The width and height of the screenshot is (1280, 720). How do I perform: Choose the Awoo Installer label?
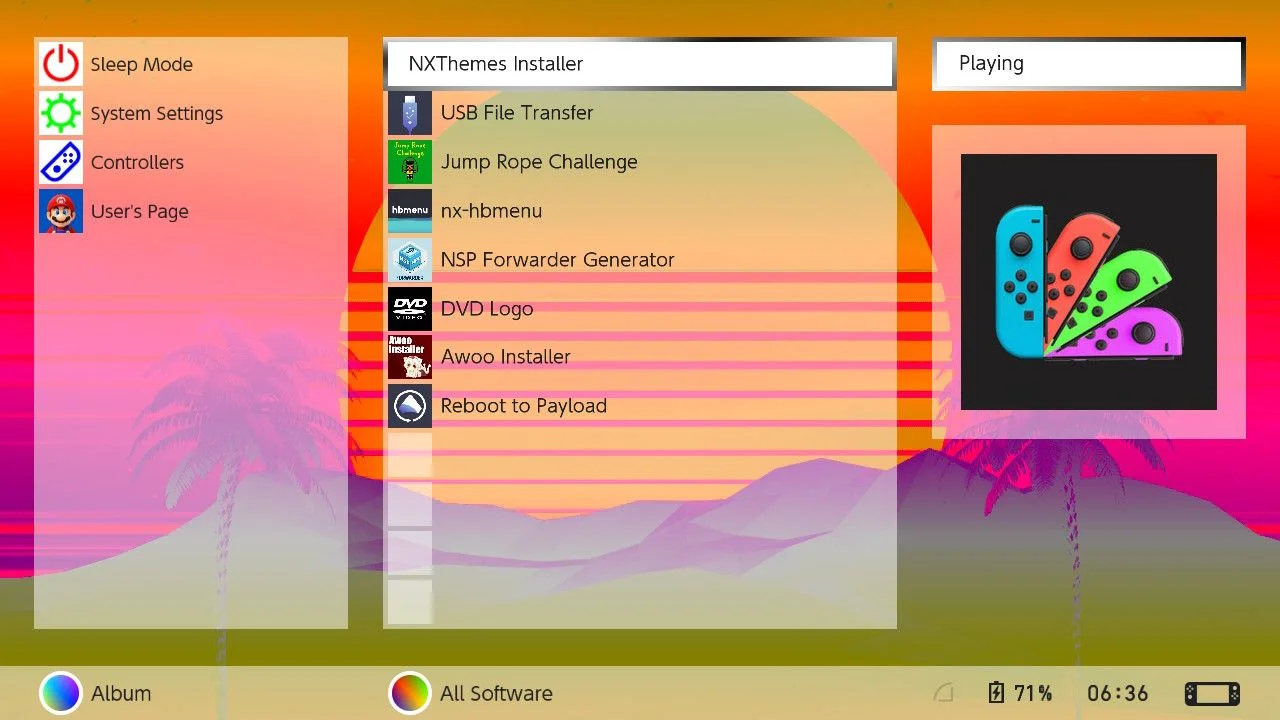(506, 357)
